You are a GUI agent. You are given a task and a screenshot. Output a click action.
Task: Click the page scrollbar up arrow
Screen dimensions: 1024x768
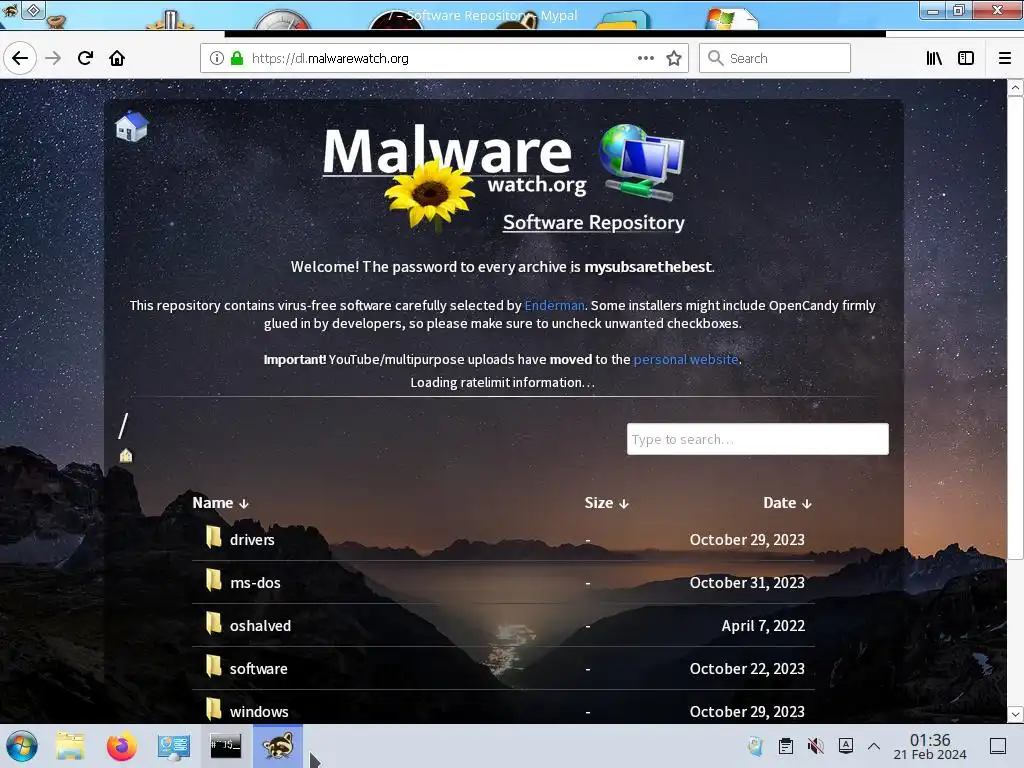pos(1015,88)
